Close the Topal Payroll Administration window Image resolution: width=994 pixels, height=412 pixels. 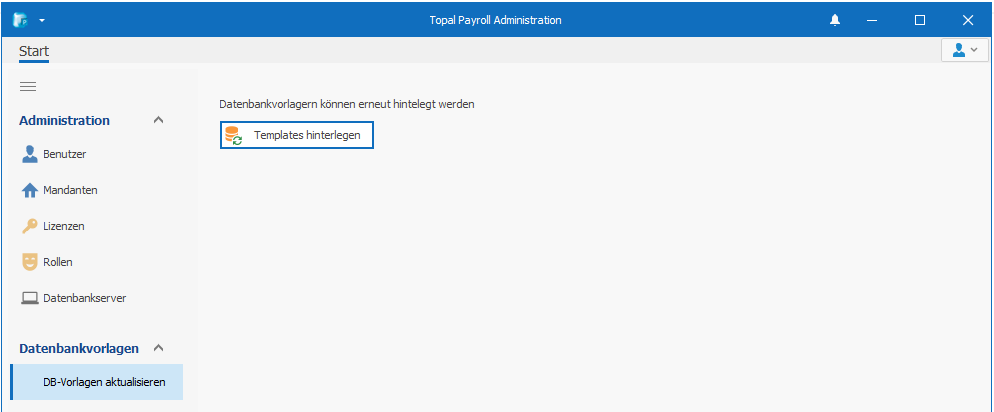968,20
